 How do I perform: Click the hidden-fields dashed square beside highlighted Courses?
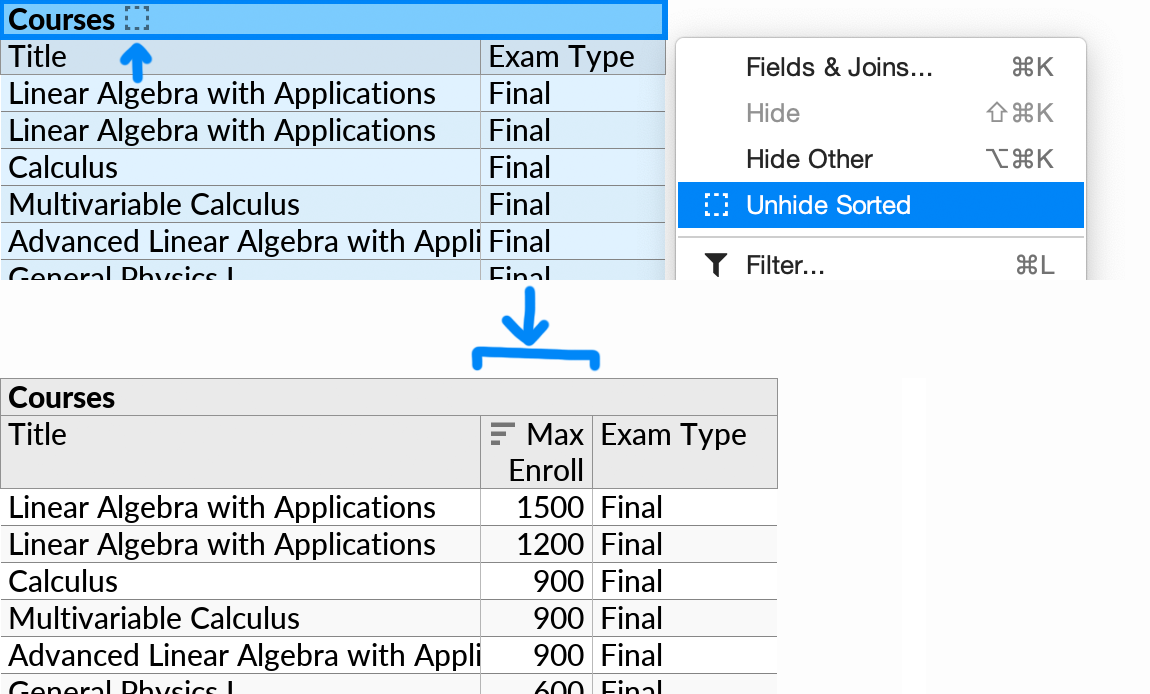(x=137, y=19)
